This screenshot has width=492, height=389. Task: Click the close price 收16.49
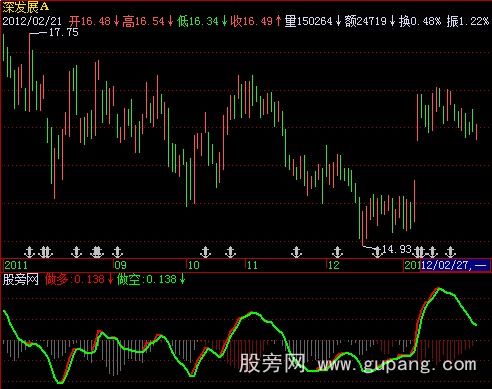pyautogui.click(x=252, y=22)
